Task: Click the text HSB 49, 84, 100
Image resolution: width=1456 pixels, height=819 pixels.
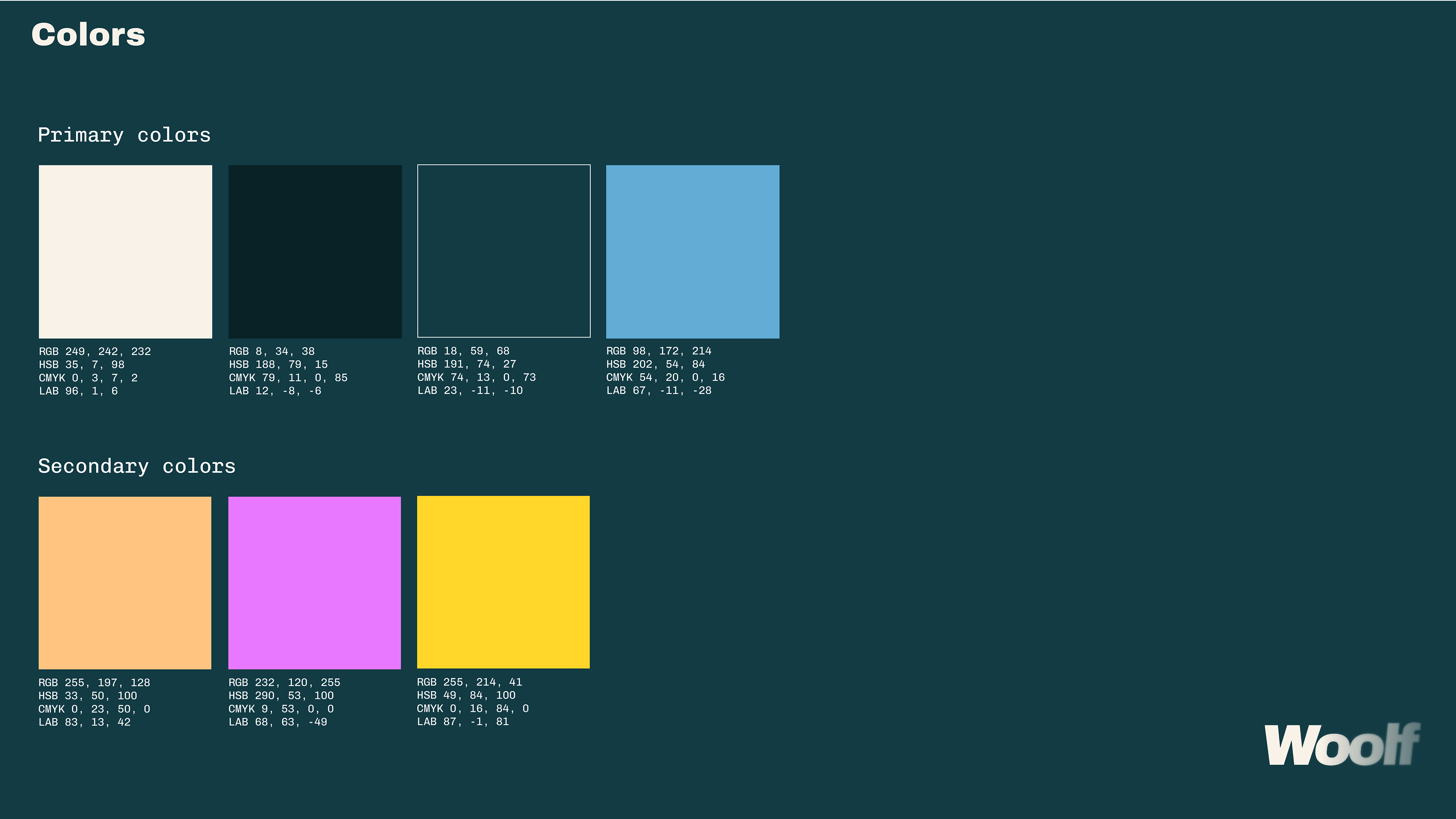Action: pos(466,695)
